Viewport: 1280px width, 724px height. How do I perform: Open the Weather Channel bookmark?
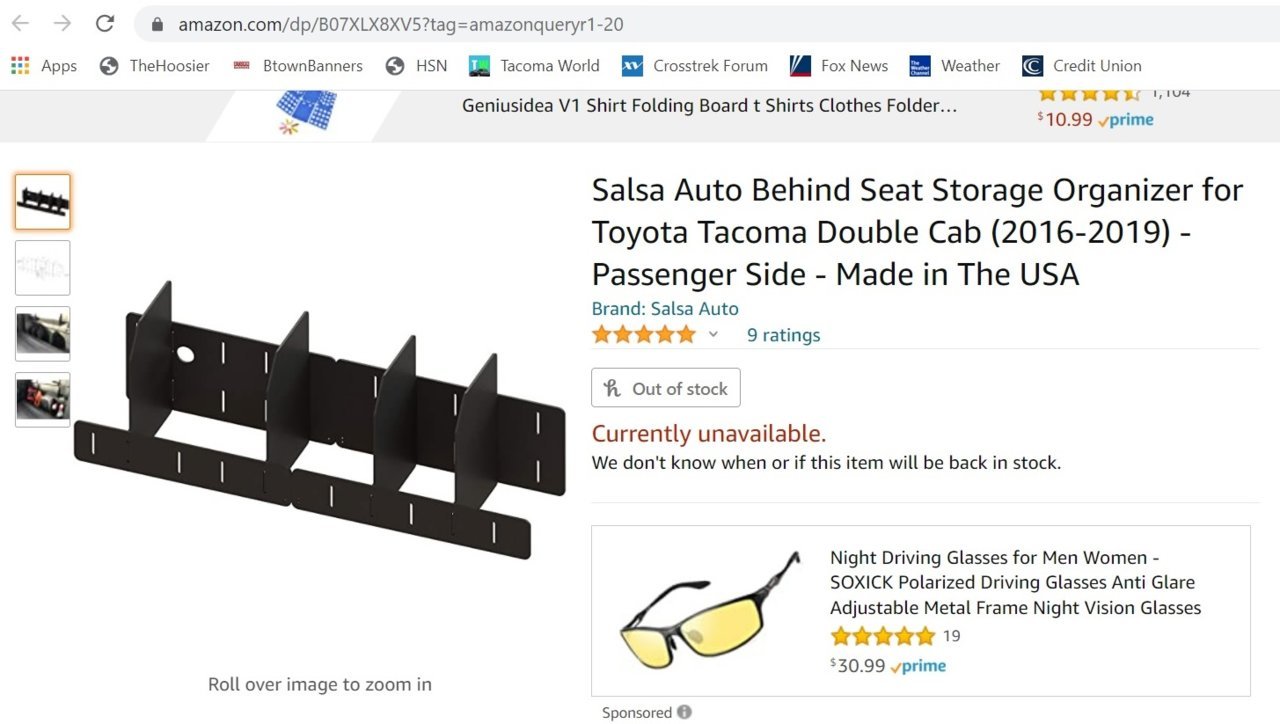pos(955,66)
